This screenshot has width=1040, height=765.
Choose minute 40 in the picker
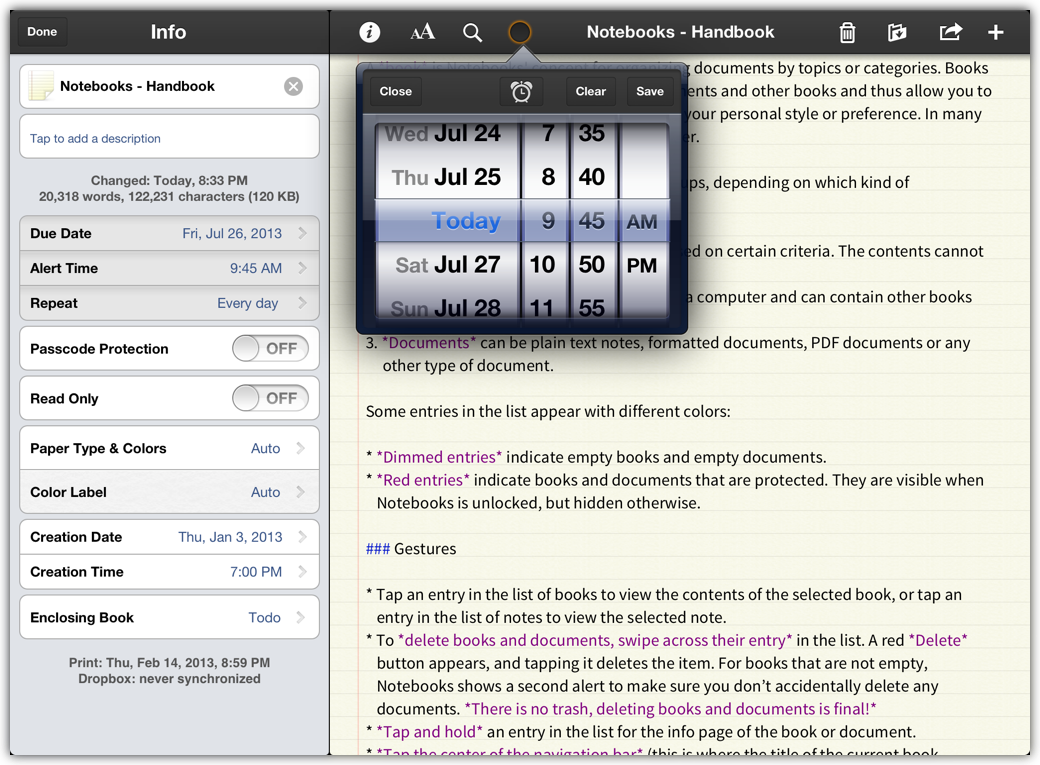click(592, 177)
